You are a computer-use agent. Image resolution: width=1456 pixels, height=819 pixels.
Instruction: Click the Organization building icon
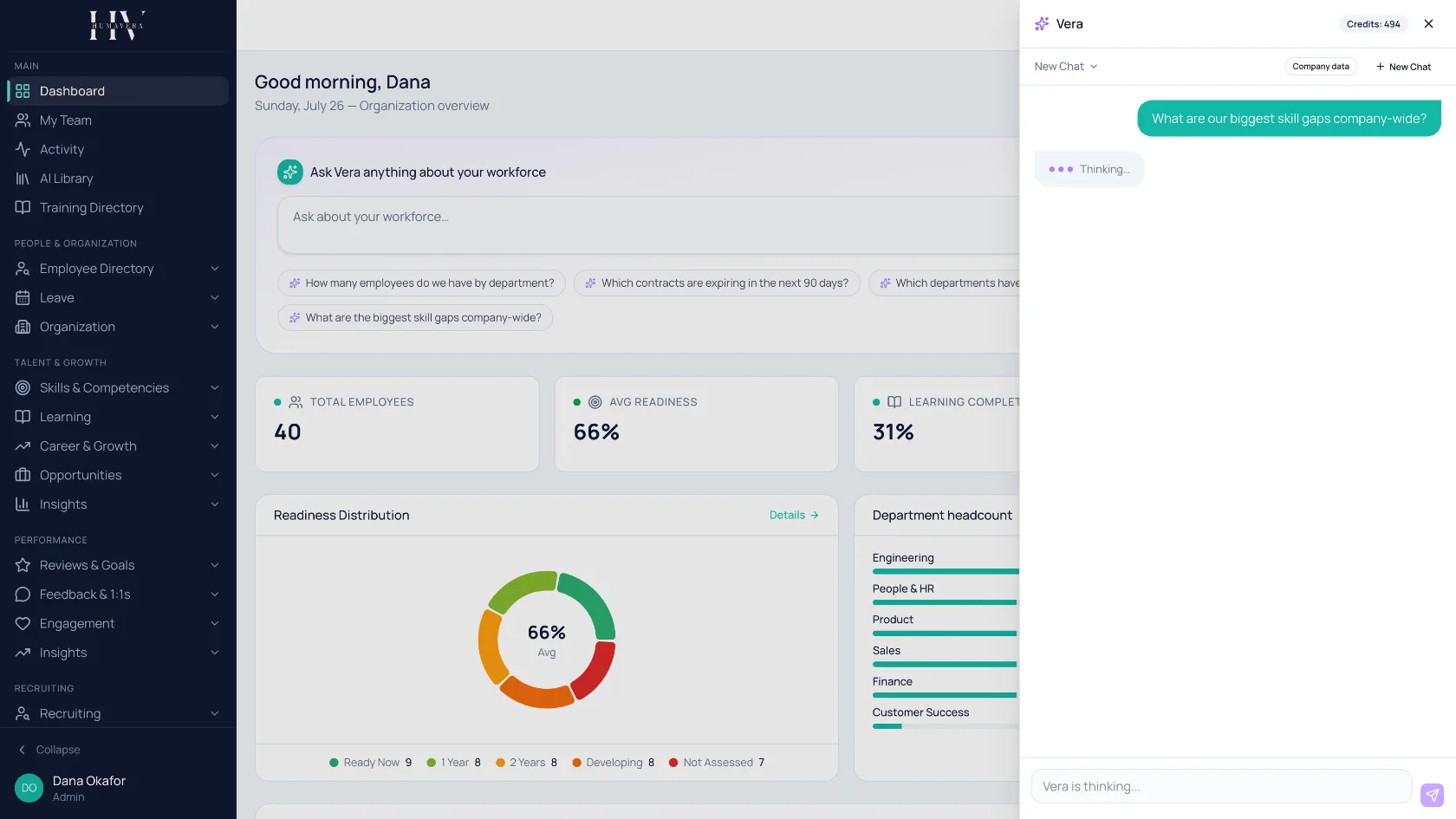(x=23, y=327)
